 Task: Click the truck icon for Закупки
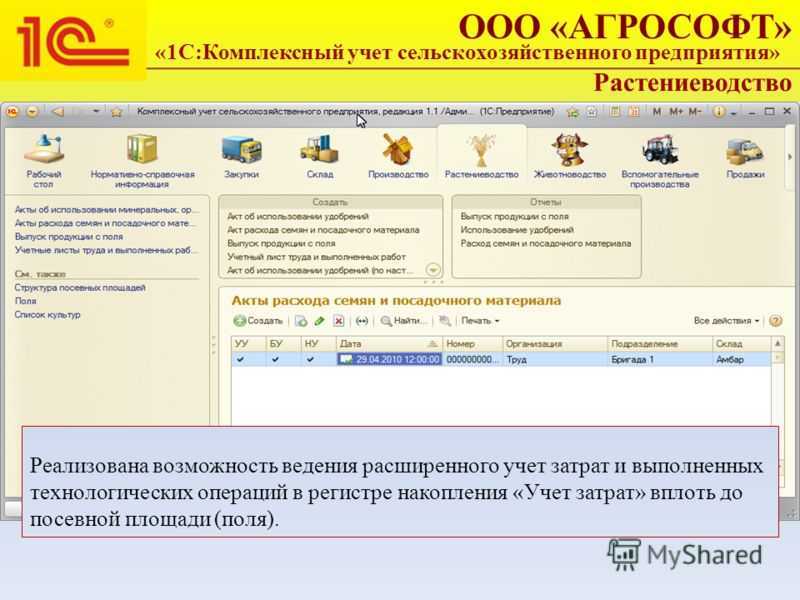click(x=241, y=149)
